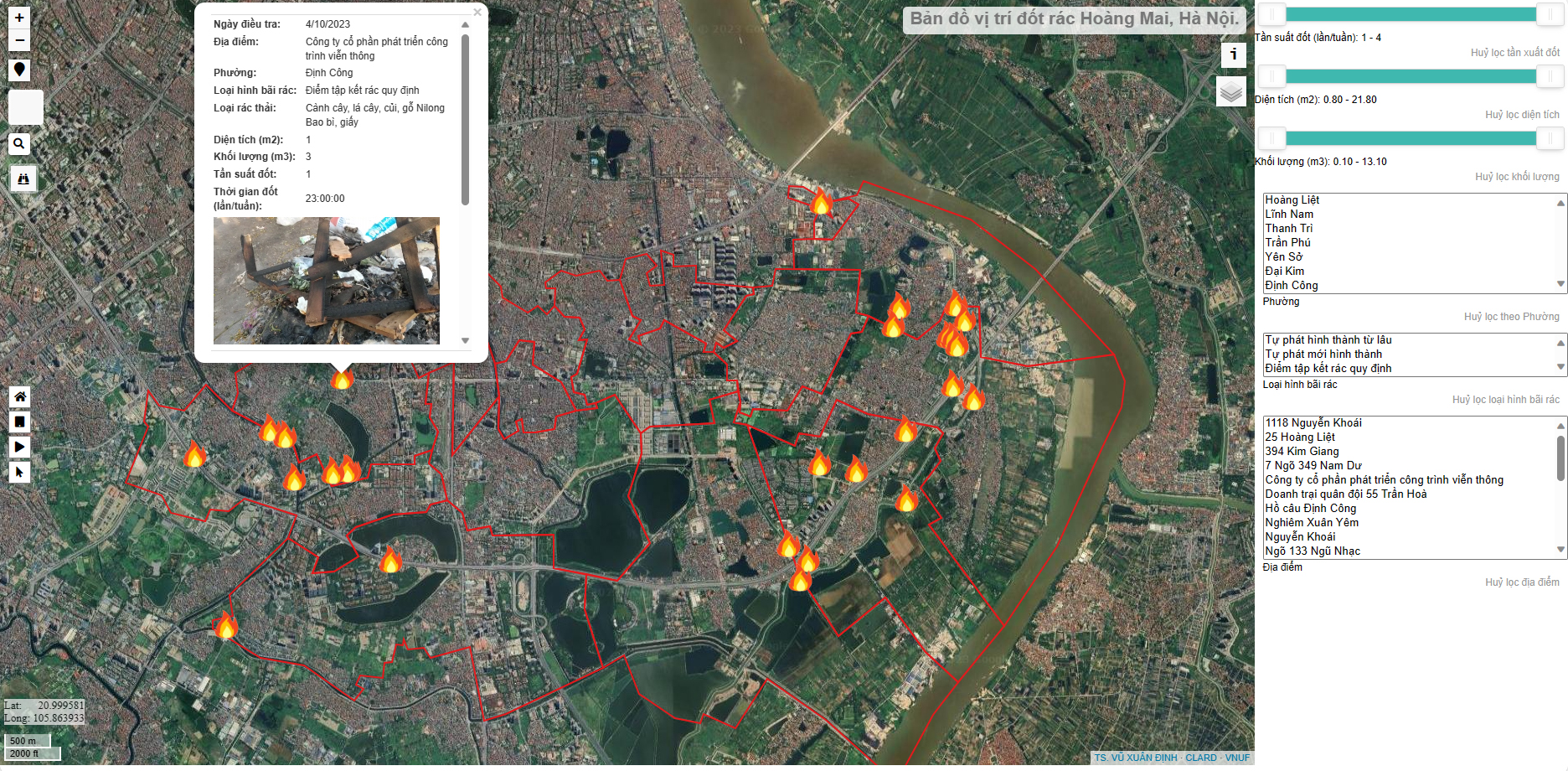Click 'Huỷ lọc theo Phường' link
This screenshot has width=1568, height=771.
click(x=1511, y=317)
